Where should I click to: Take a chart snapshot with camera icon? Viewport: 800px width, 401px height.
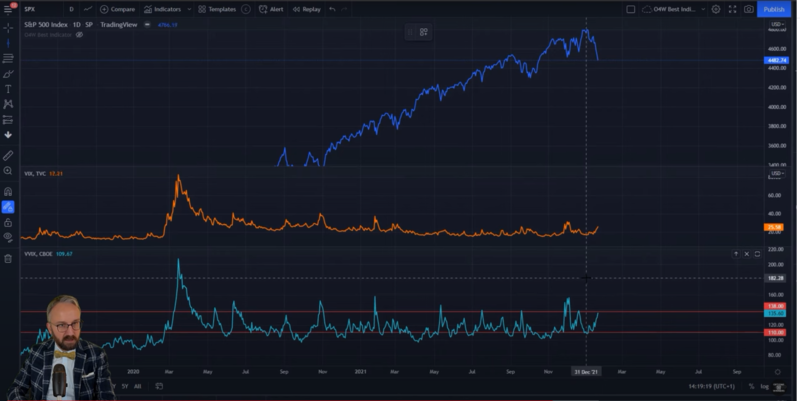coord(748,9)
